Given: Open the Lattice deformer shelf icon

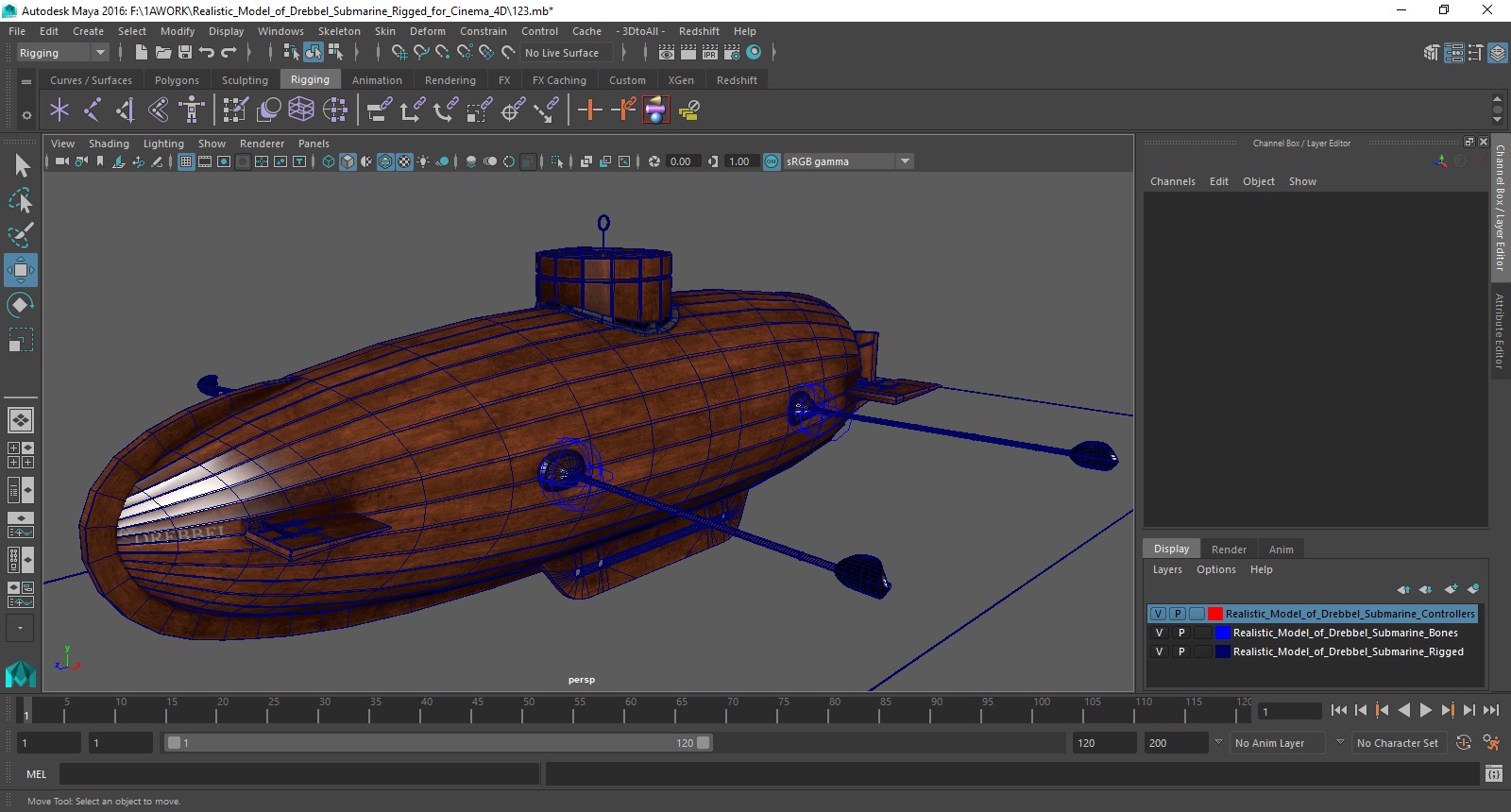Looking at the screenshot, I should [301, 110].
